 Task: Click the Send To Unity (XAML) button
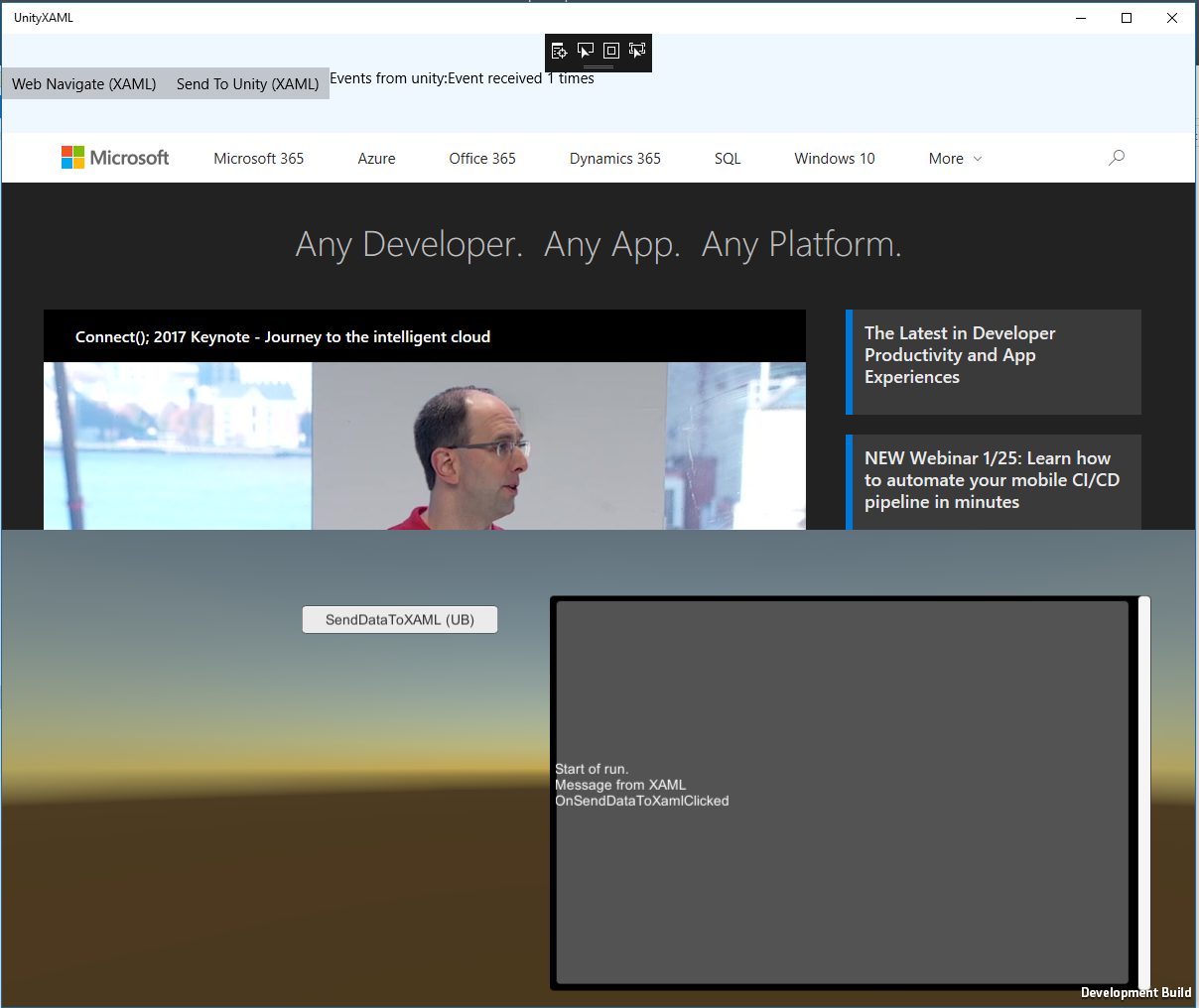[248, 84]
